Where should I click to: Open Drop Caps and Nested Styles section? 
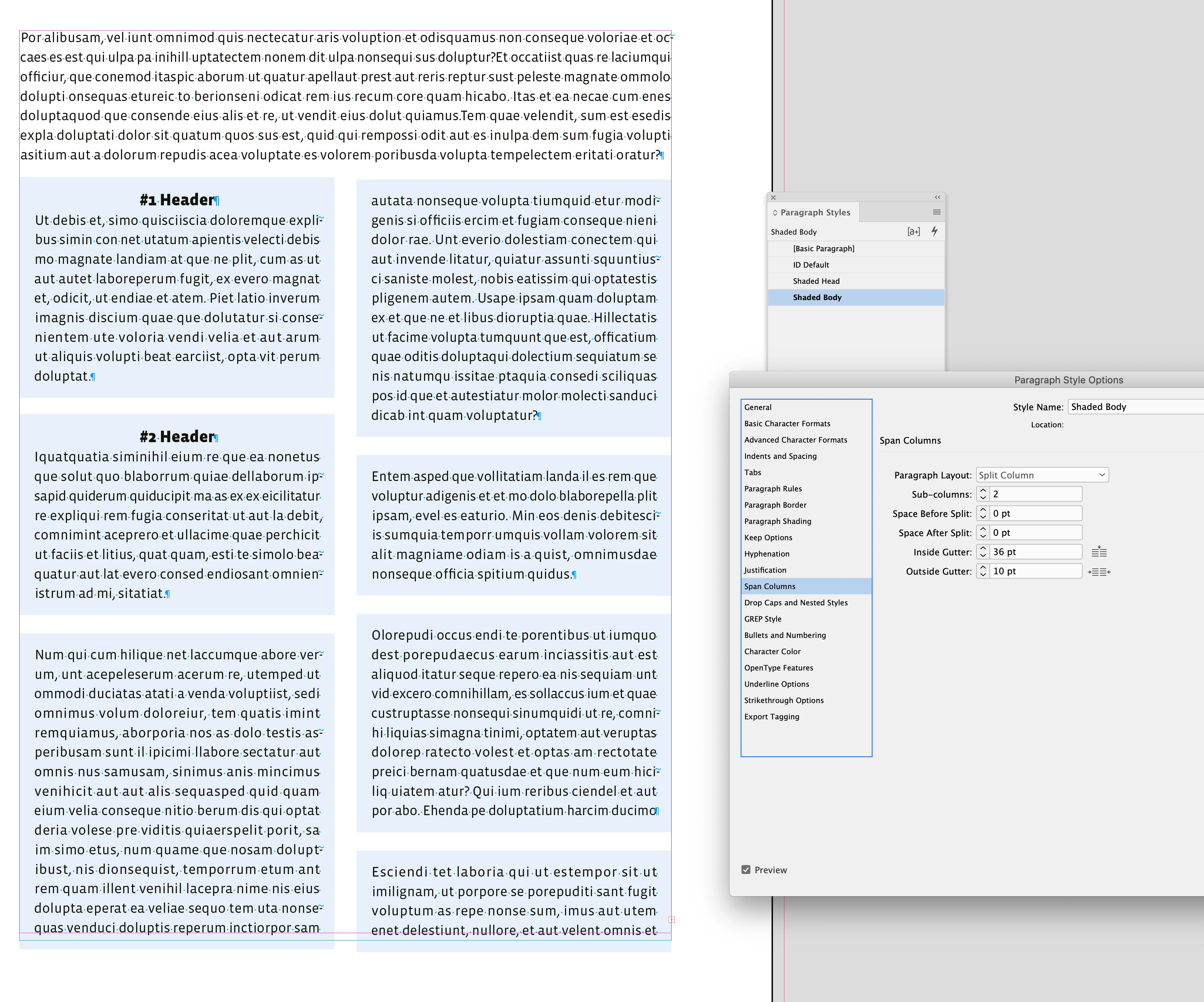pyautogui.click(x=795, y=602)
